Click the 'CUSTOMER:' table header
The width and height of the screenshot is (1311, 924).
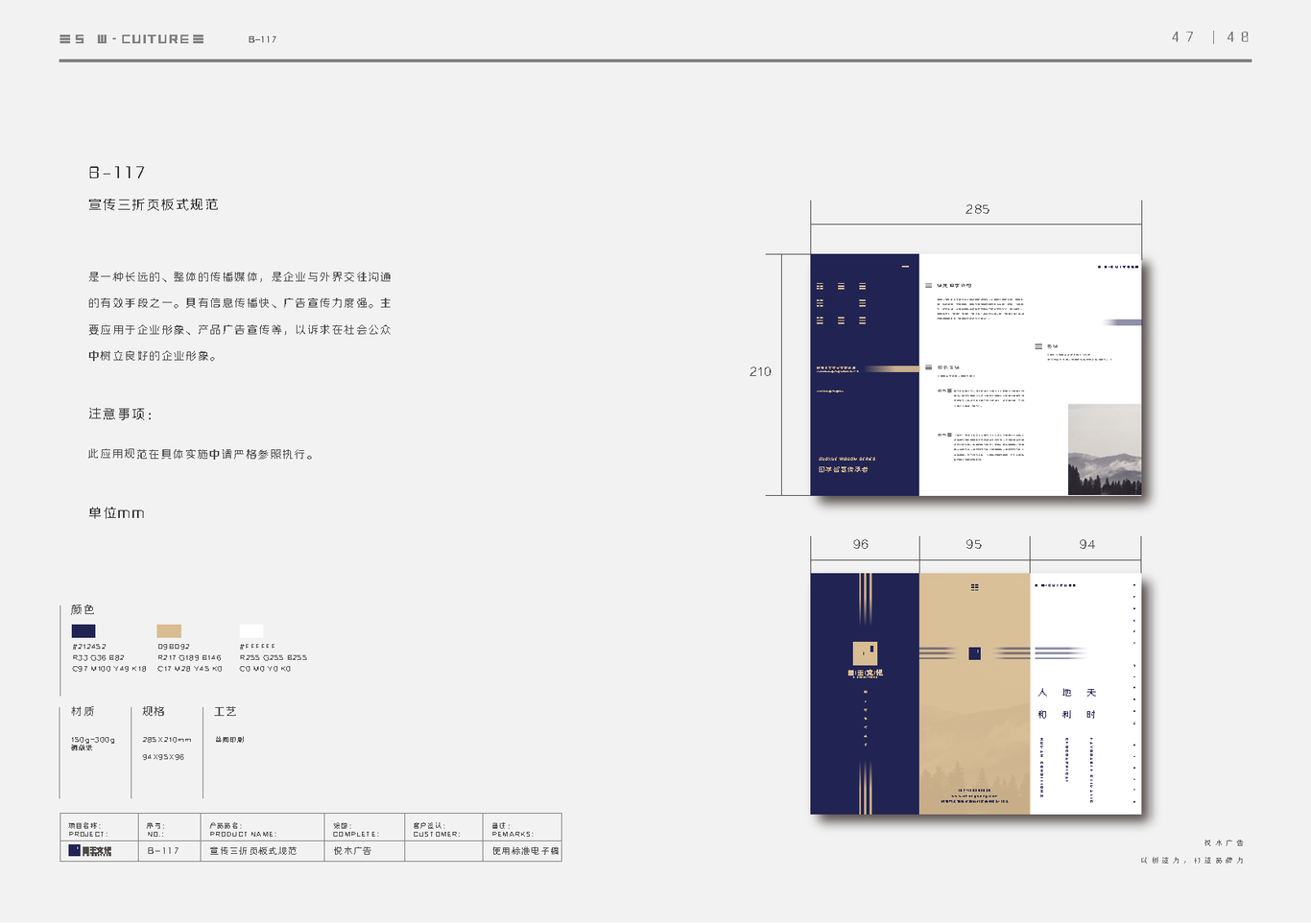(437, 834)
